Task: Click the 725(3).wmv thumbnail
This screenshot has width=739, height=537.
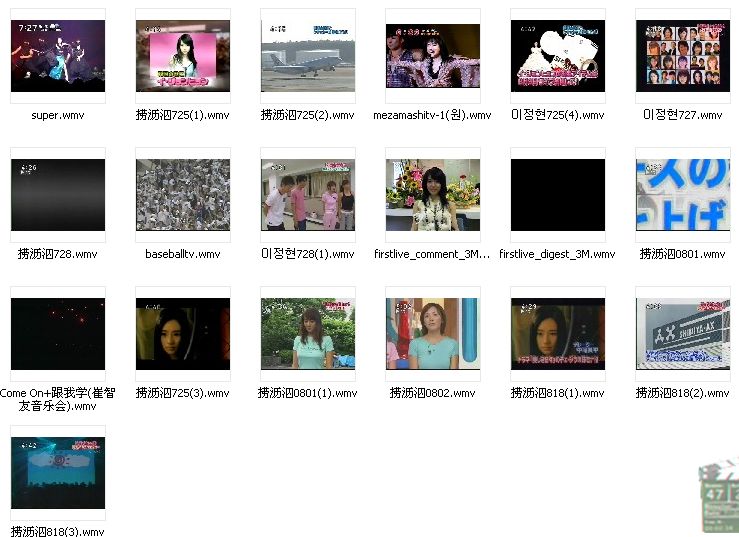Action: tap(183, 334)
